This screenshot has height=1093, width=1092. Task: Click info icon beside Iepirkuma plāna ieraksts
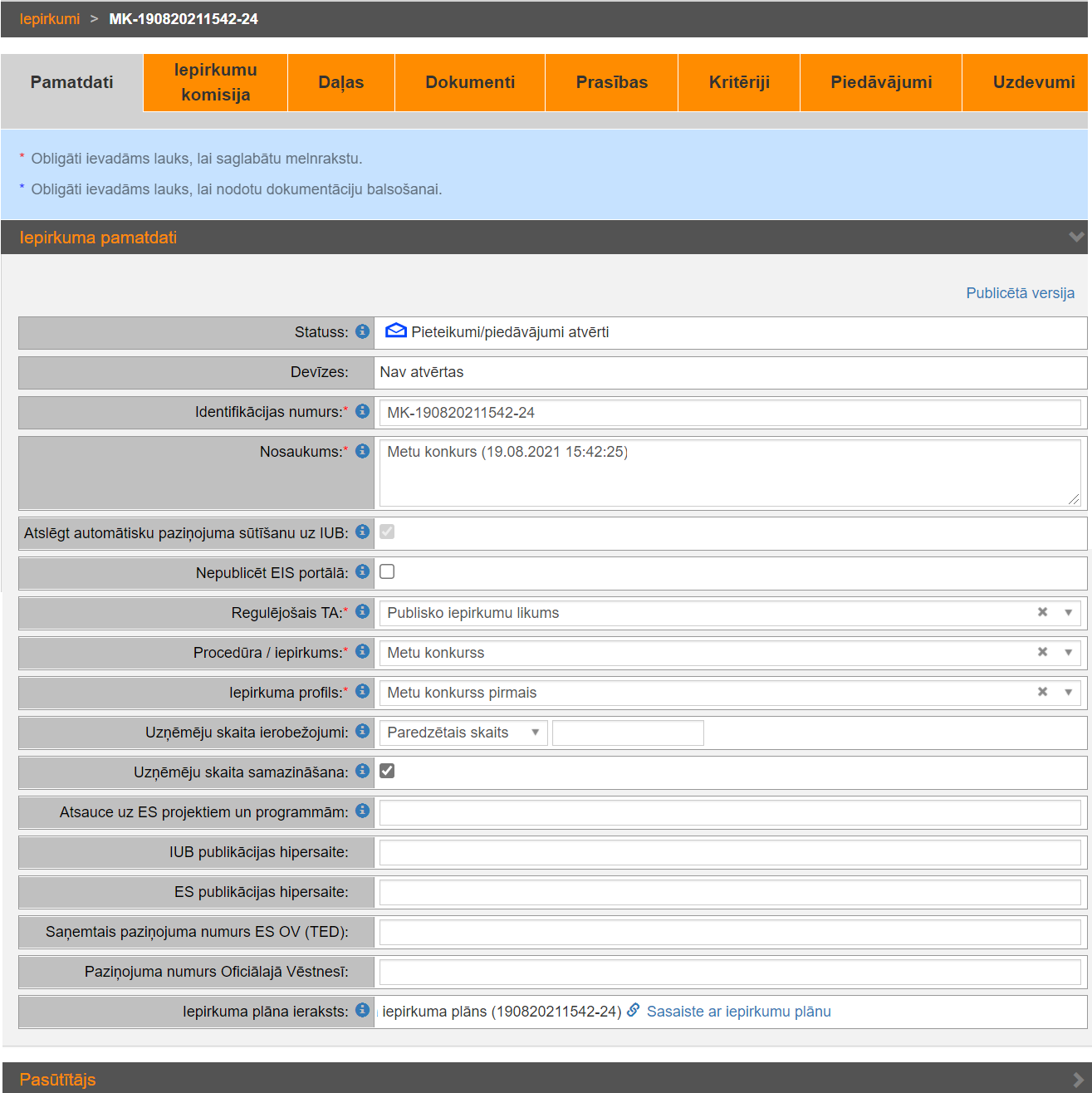(x=362, y=1010)
